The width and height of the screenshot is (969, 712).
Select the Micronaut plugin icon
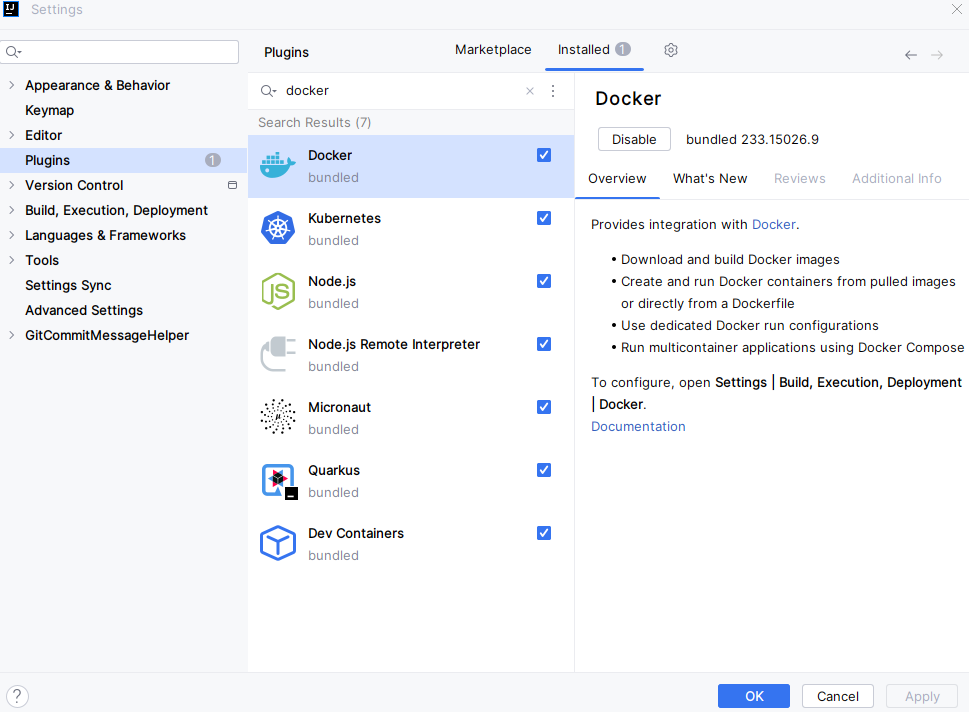click(278, 417)
